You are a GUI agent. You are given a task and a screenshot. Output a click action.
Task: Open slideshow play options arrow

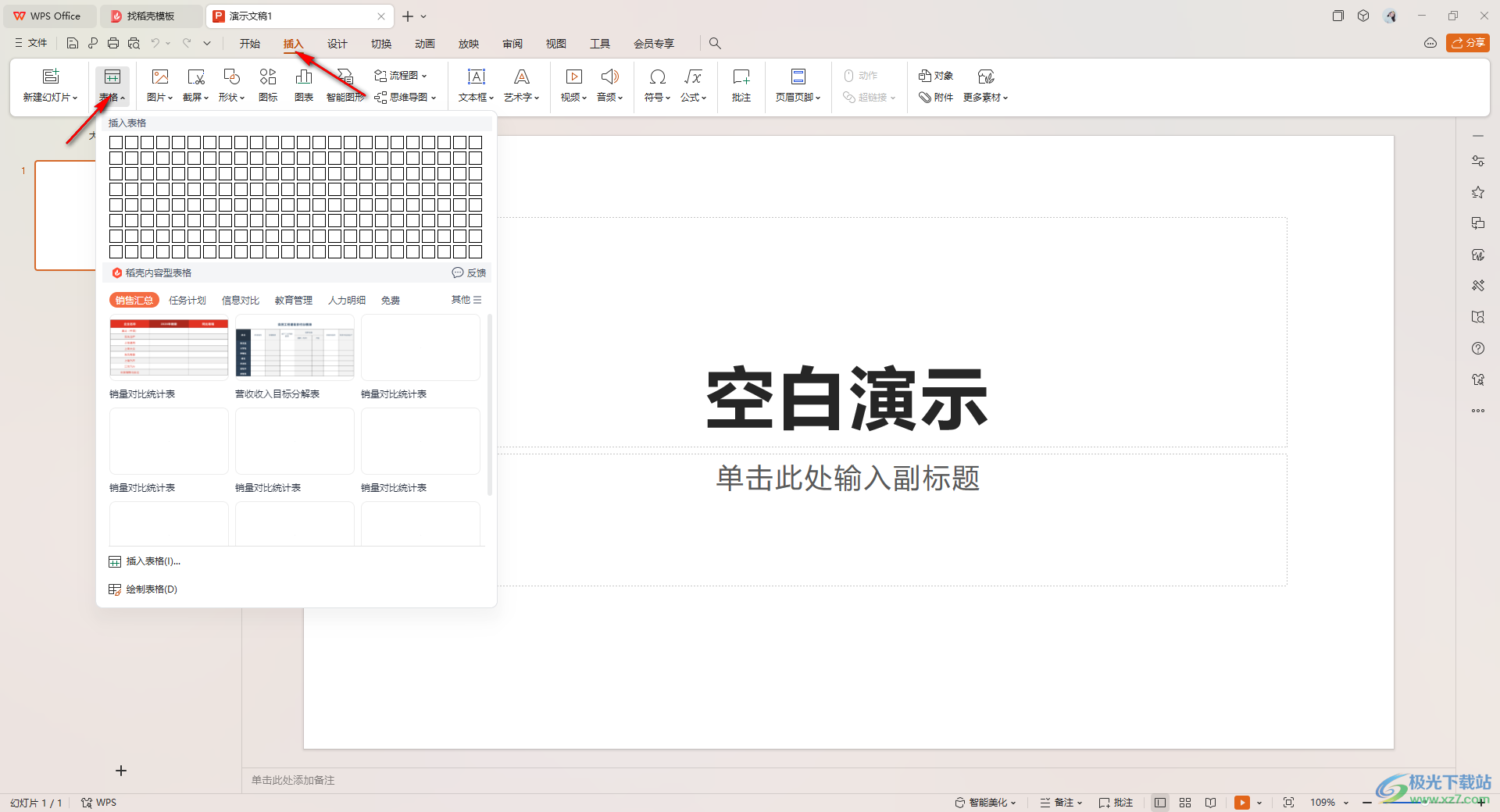(1259, 803)
